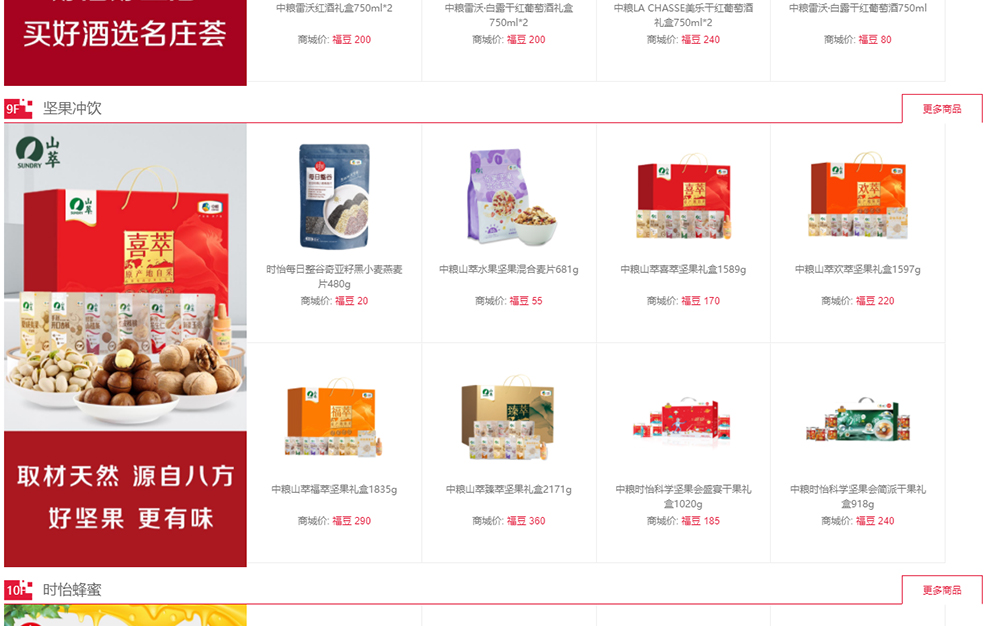Click the 买好酒选名庄荟 wine banner
The image size is (990, 626).
pos(125,42)
